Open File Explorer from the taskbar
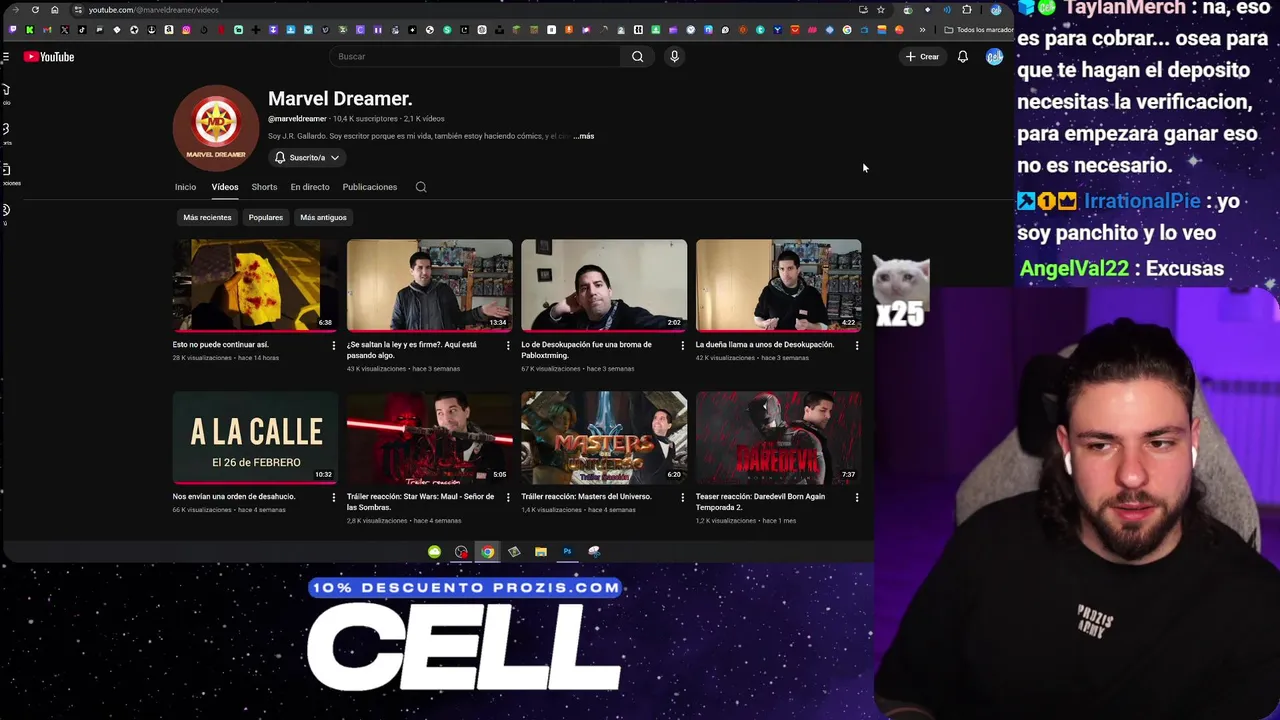Image resolution: width=1280 pixels, height=720 pixels. (x=540, y=552)
